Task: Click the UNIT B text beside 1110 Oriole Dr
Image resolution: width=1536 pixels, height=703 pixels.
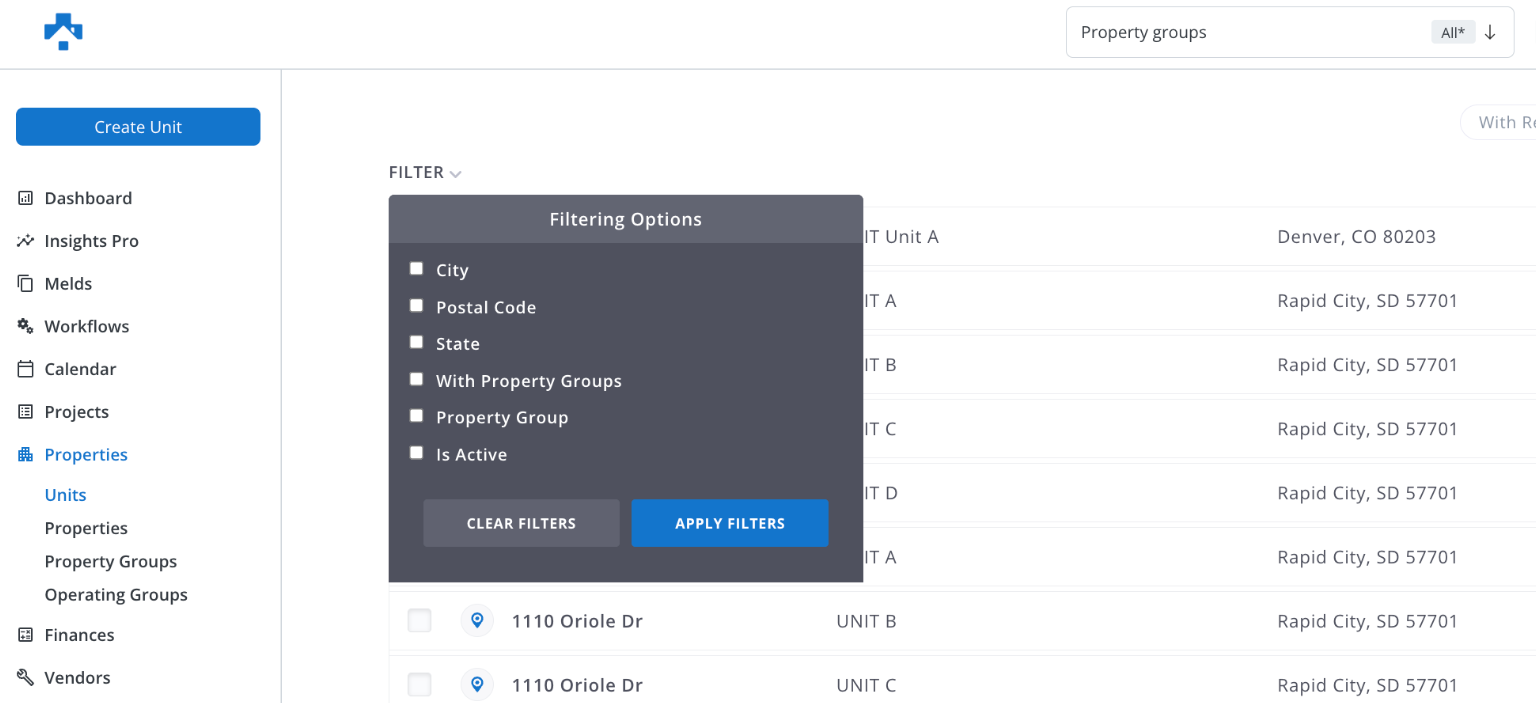Action: pos(866,621)
